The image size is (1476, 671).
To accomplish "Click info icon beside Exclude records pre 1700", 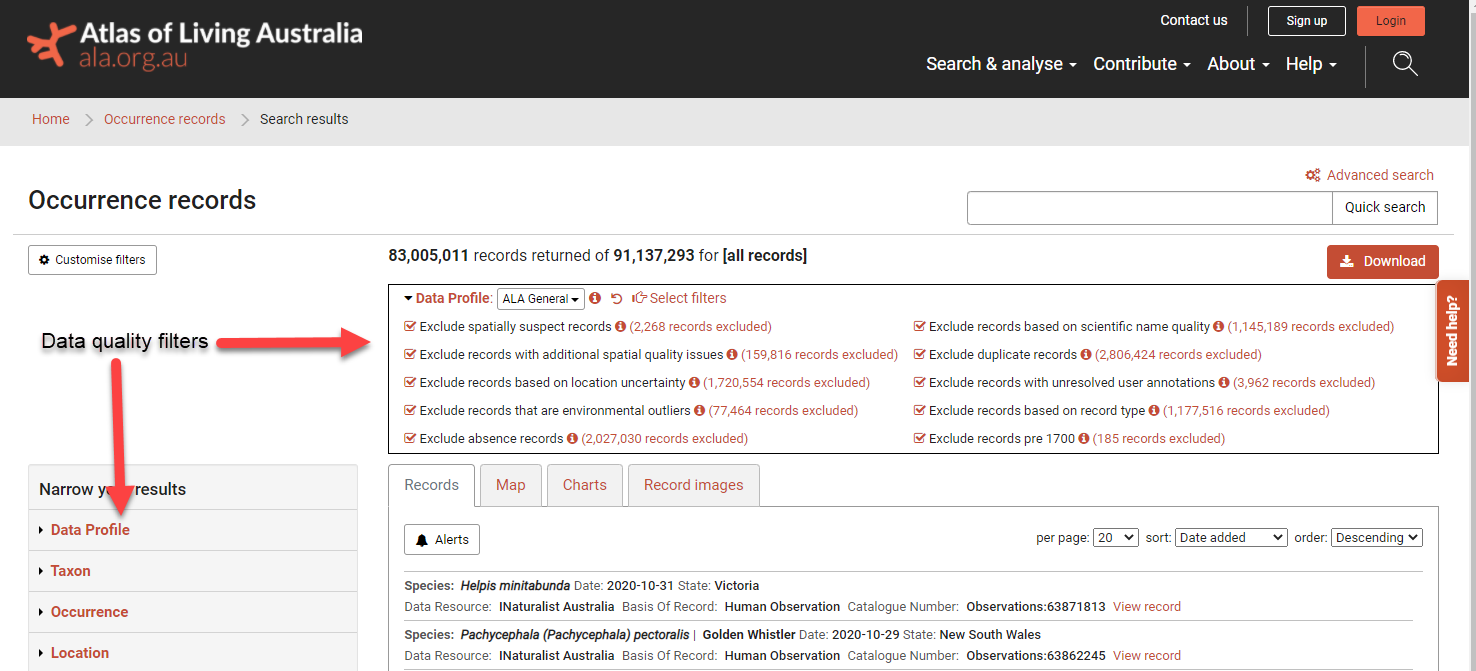I will tap(1083, 439).
